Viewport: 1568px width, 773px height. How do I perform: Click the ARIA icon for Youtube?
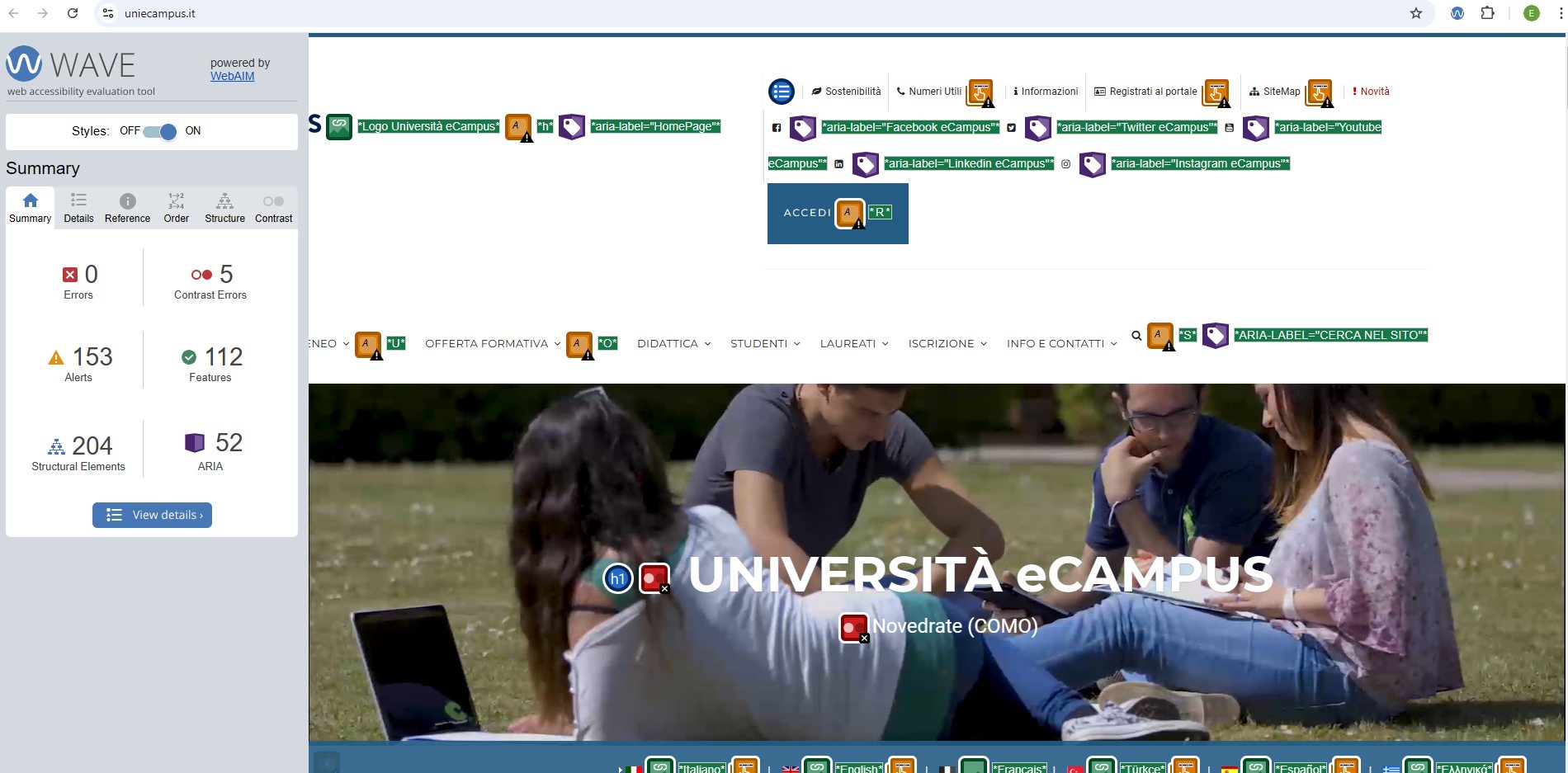(1256, 128)
